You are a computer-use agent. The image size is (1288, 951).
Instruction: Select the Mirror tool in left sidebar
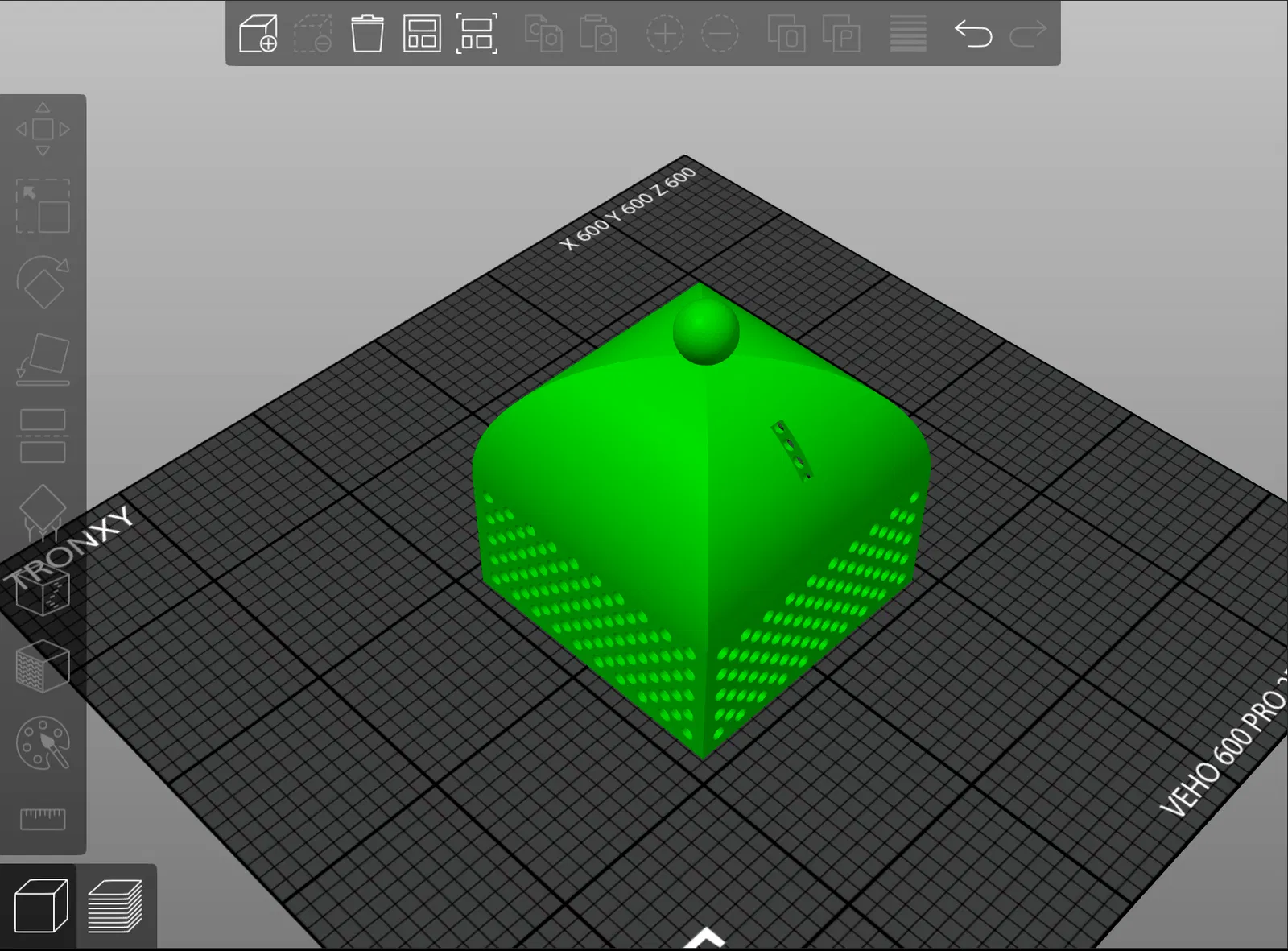[43, 436]
